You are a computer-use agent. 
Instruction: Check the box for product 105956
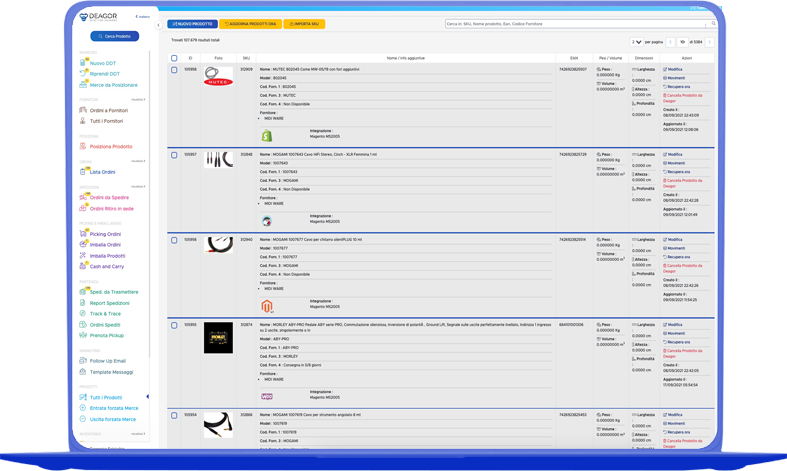[x=174, y=240]
